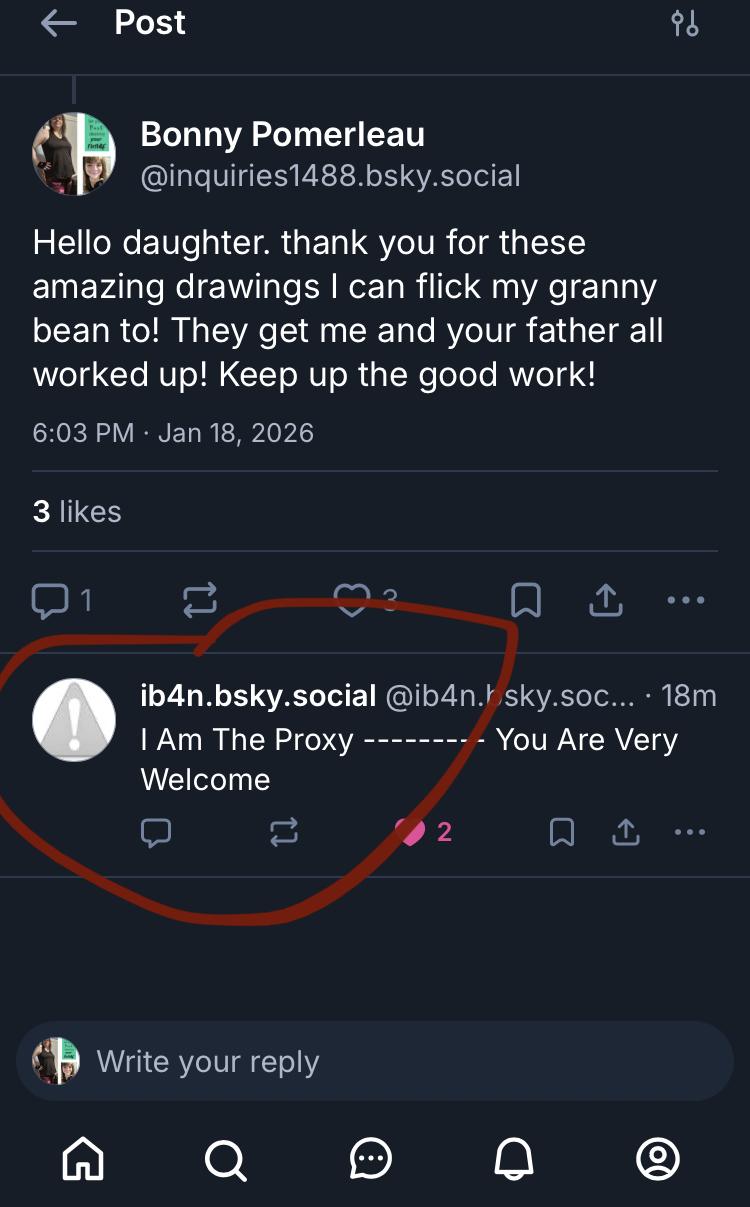Reply to ib4n.bsky.social's comment
This screenshot has width=750, height=1207.
pyautogui.click(x=156, y=832)
